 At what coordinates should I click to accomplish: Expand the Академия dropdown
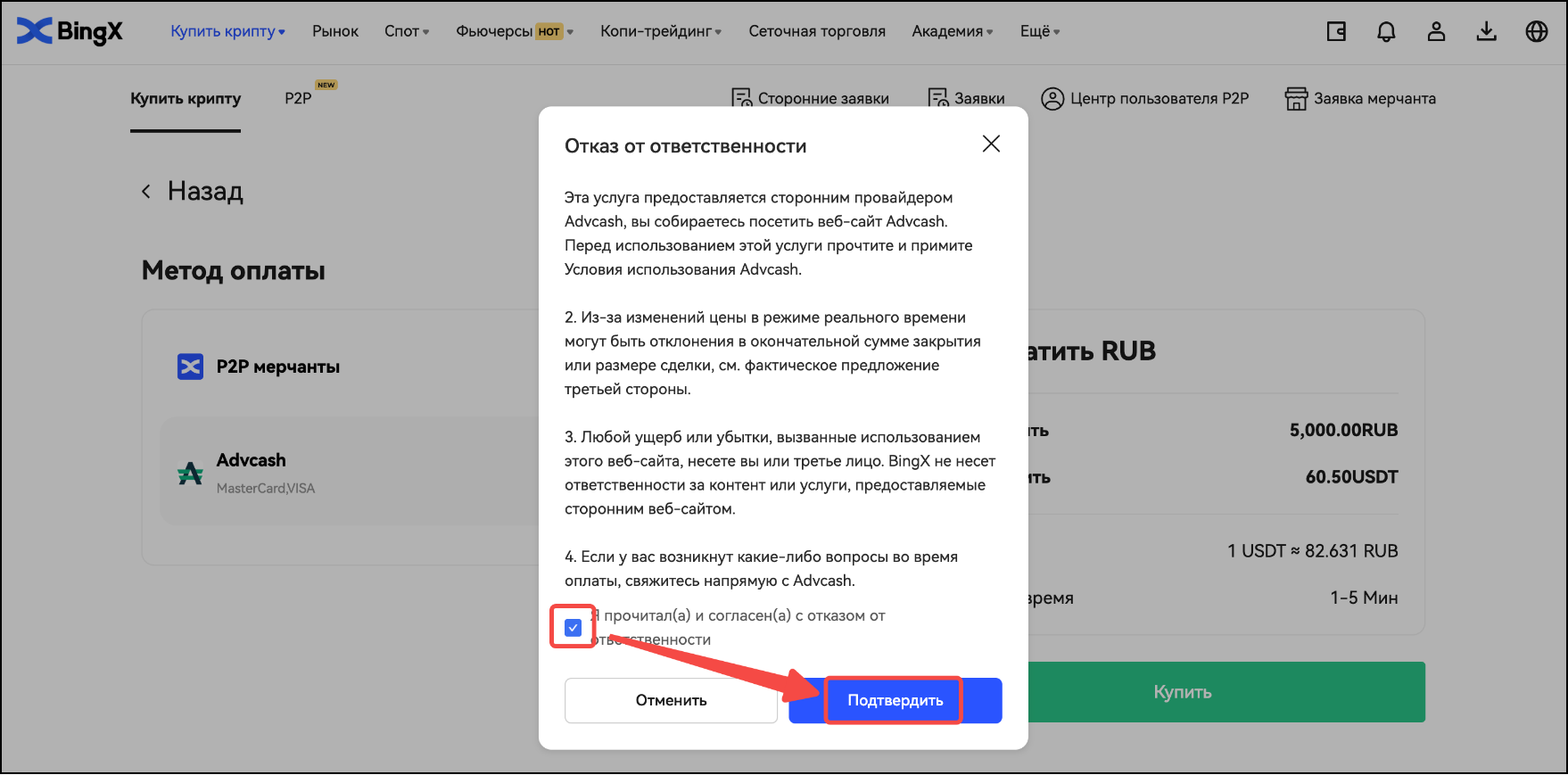pyautogui.click(x=953, y=31)
